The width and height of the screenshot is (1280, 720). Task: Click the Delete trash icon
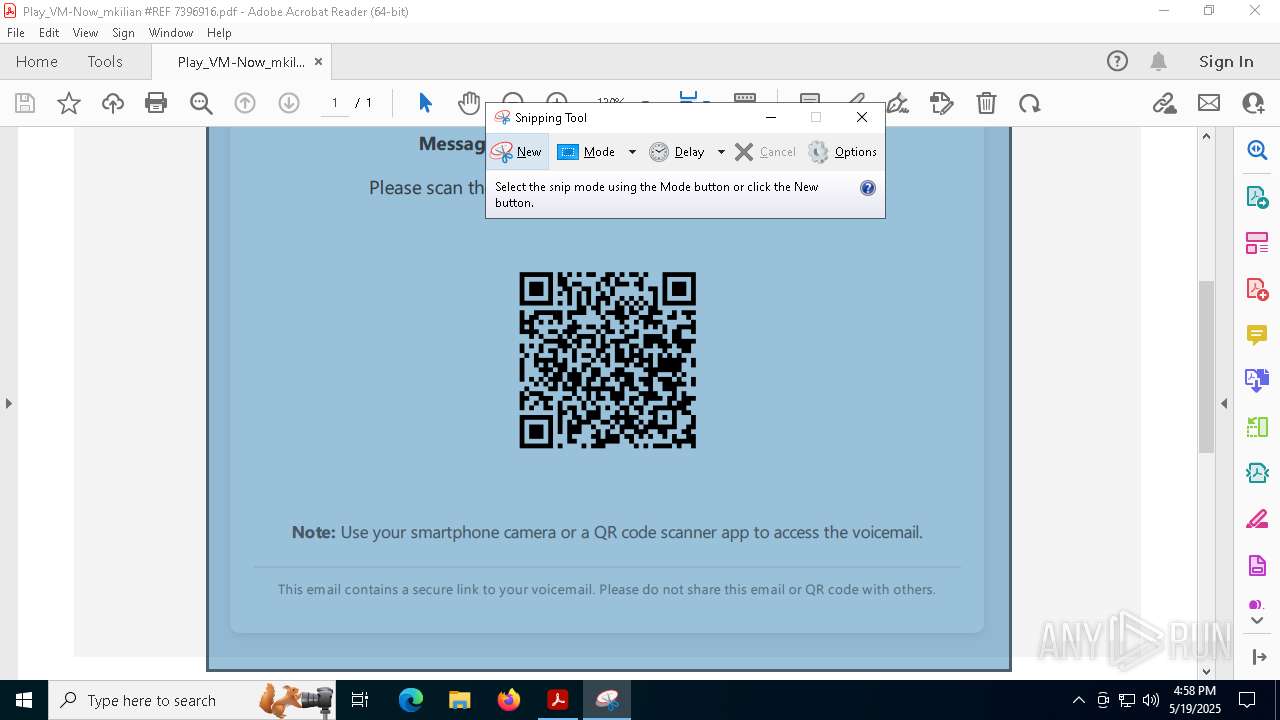pyautogui.click(x=986, y=103)
